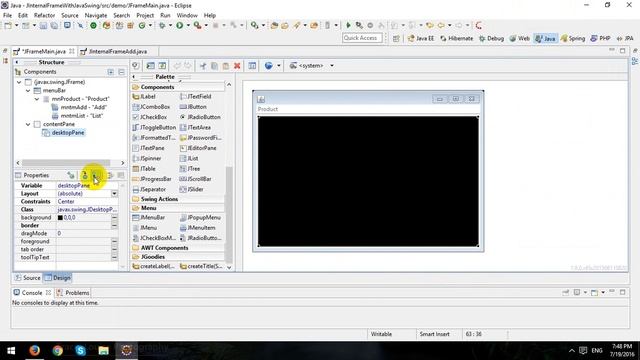Switch to the PHP perspective

point(600,38)
